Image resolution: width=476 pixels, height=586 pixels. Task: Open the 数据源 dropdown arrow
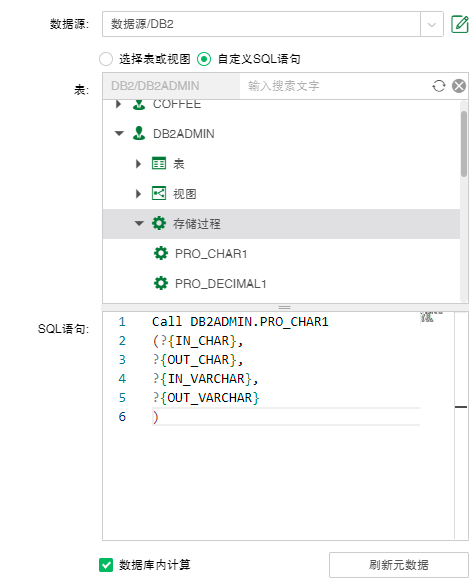(432, 24)
